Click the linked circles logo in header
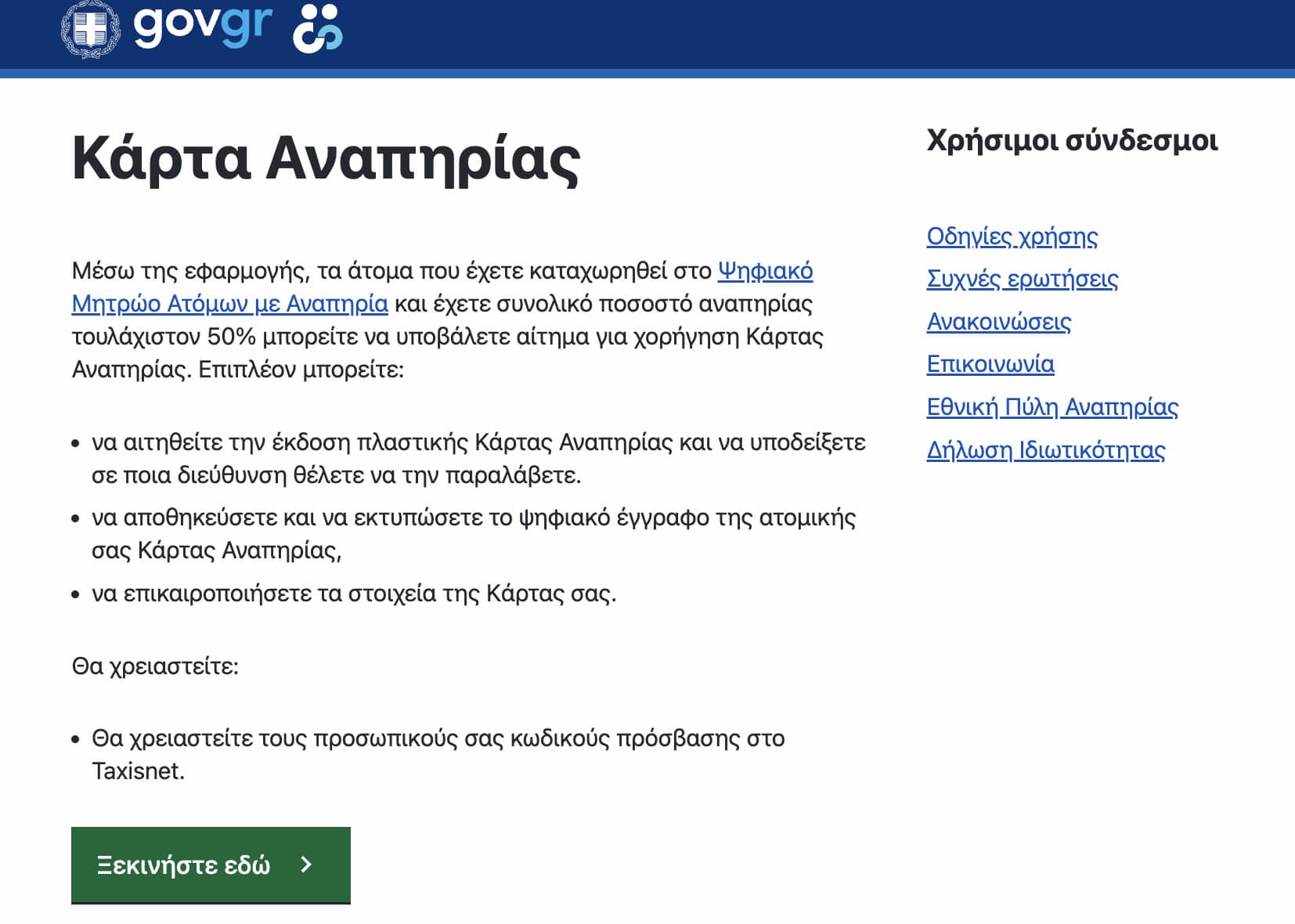This screenshot has width=1295, height=924. [x=317, y=29]
